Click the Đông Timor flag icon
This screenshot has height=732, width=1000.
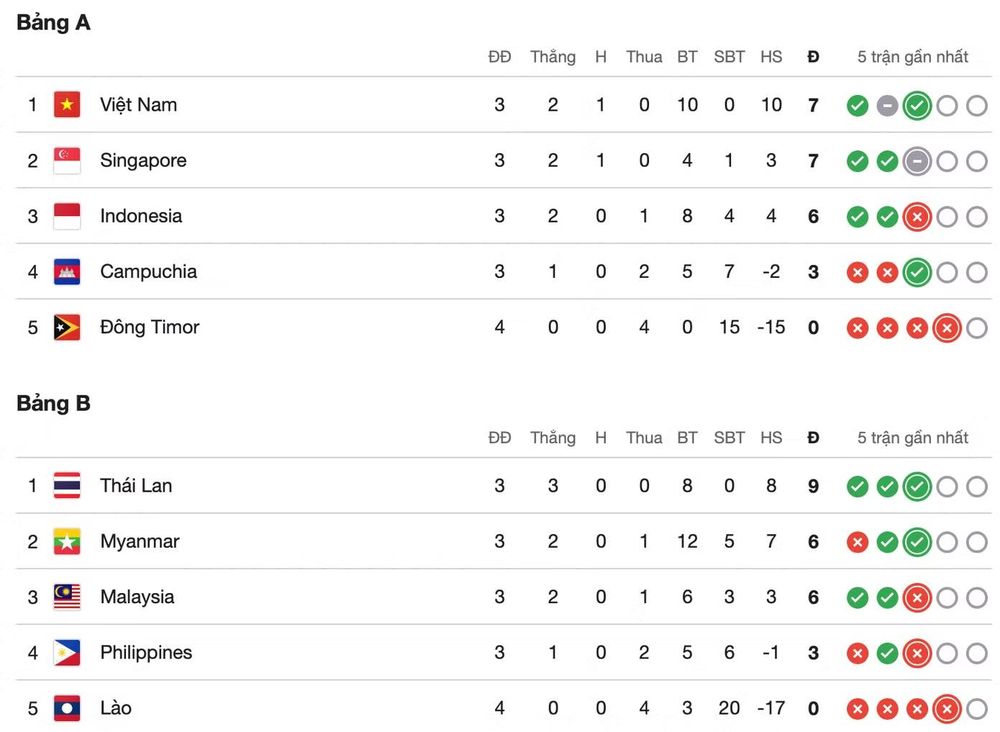click(x=67, y=327)
